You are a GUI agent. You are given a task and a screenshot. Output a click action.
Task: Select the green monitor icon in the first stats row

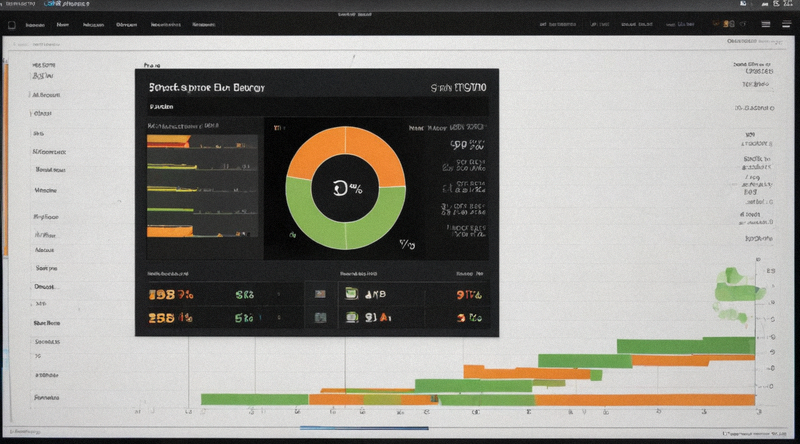point(351,293)
